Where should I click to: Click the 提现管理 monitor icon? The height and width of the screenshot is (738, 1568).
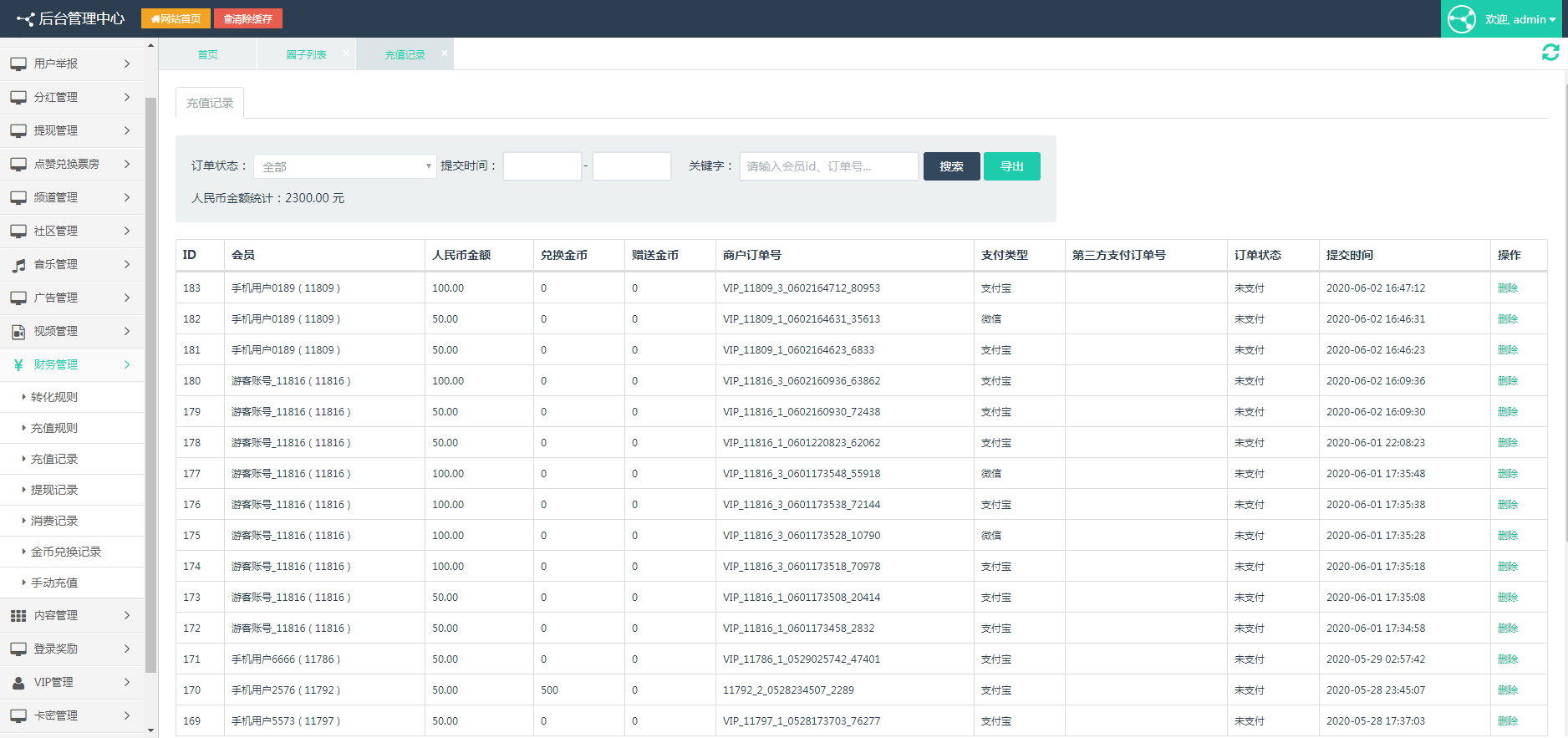coord(18,130)
